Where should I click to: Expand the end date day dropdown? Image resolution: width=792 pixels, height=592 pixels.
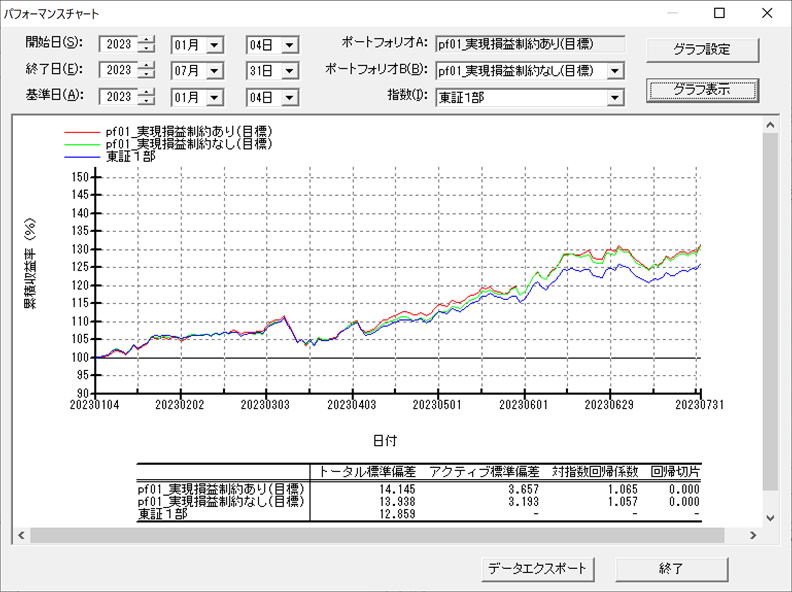pyautogui.click(x=289, y=71)
